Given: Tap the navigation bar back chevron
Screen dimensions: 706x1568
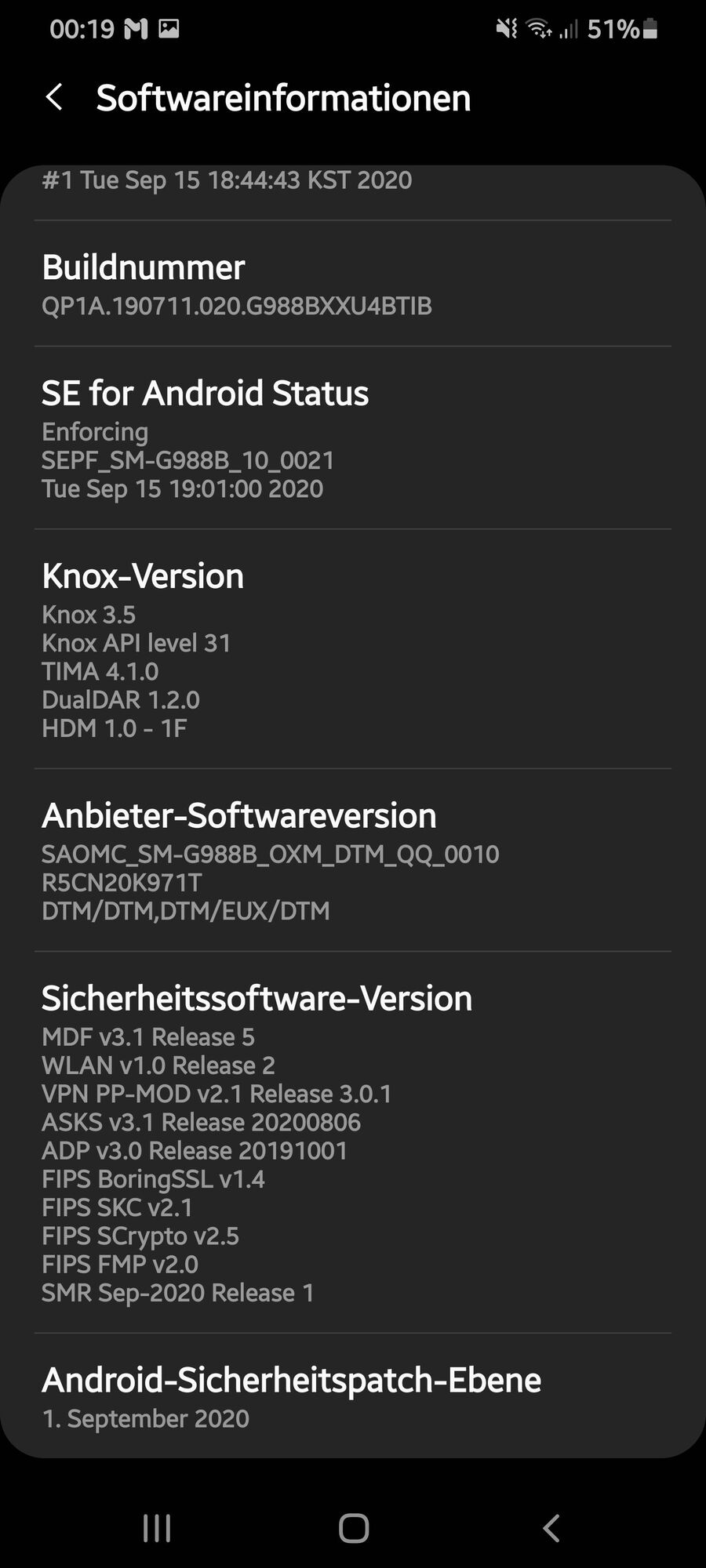Looking at the screenshot, I should [551, 1528].
